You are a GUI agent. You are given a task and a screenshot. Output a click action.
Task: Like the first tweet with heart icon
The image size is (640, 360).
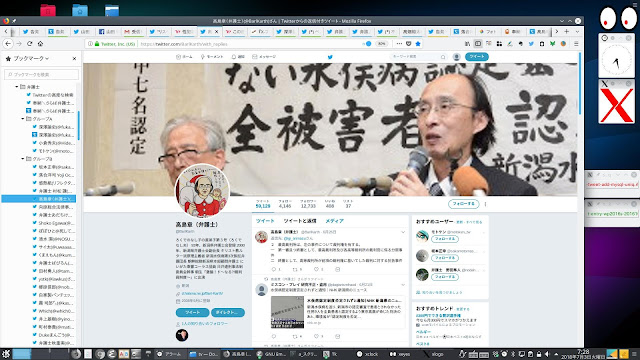coord(316,269)
